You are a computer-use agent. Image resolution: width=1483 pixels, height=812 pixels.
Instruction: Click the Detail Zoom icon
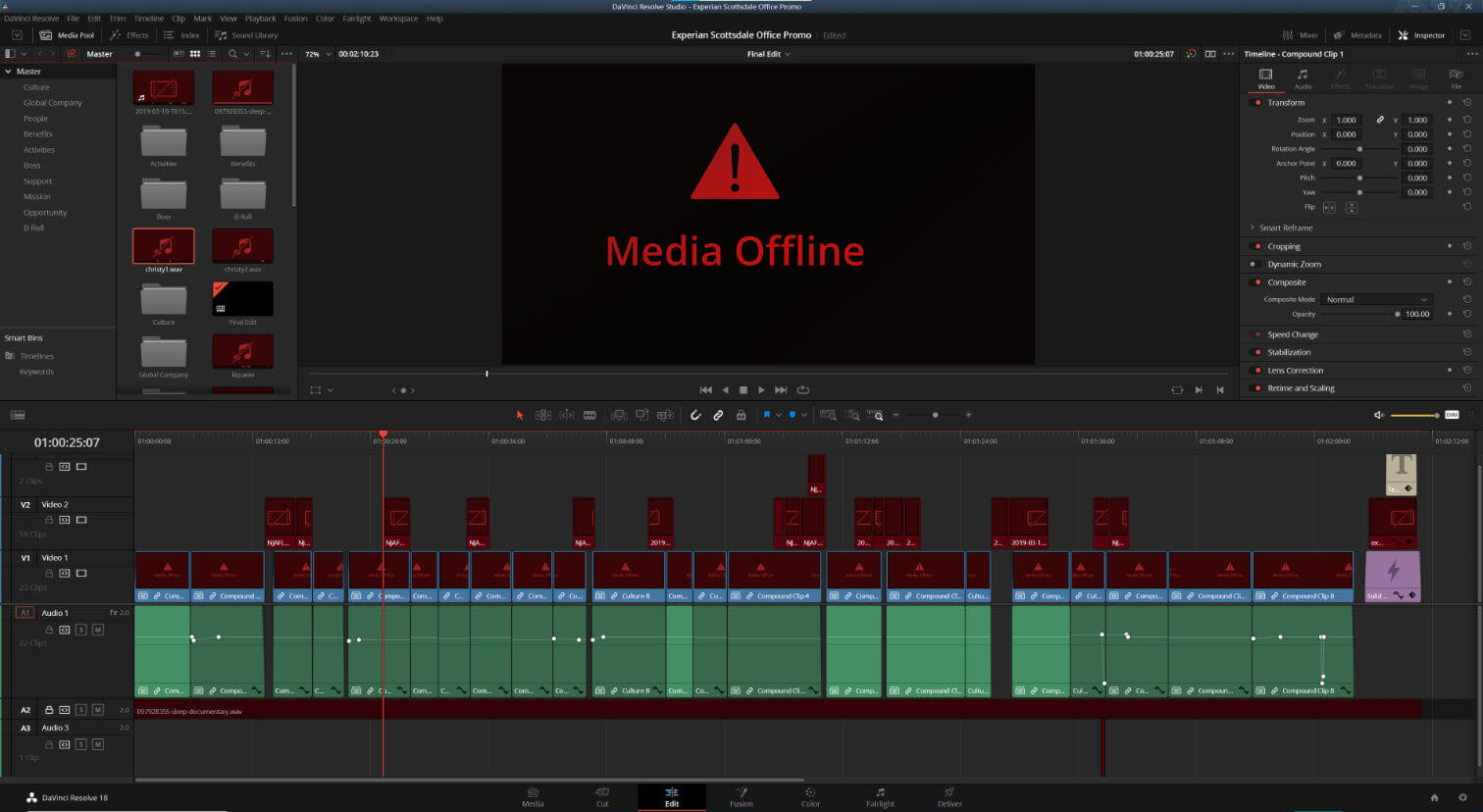[852, 415]
